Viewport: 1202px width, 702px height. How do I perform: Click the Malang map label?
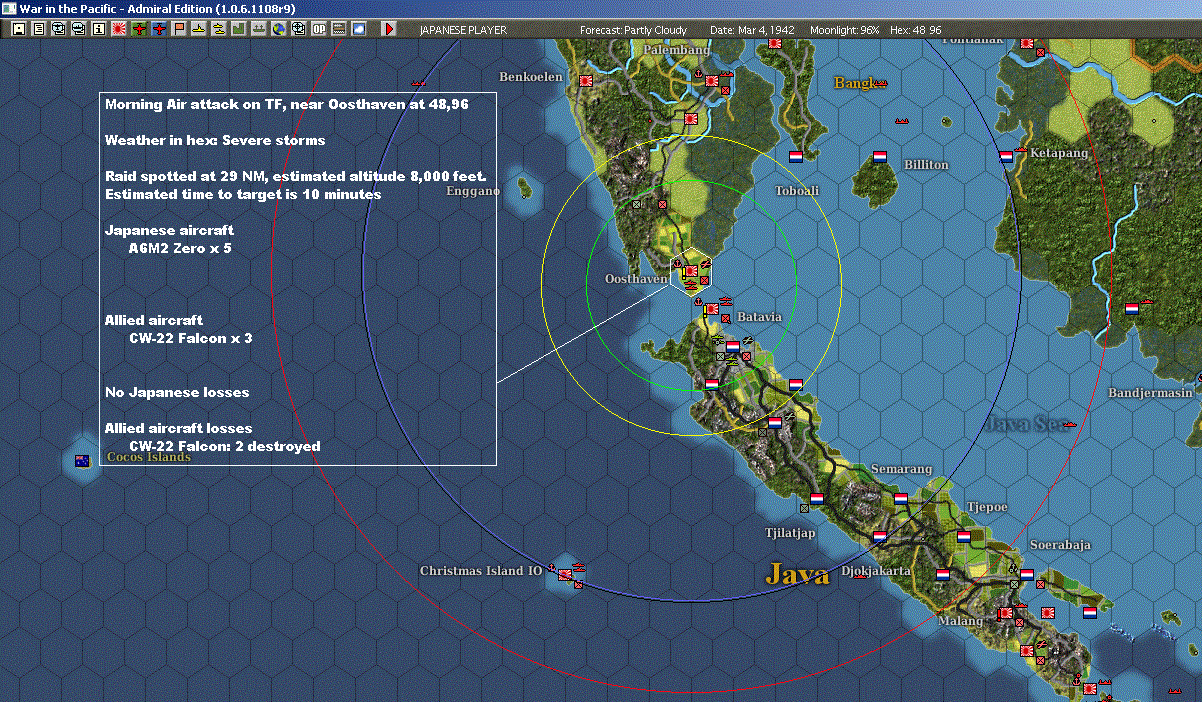pyautogui.click(x=960, y=621)
